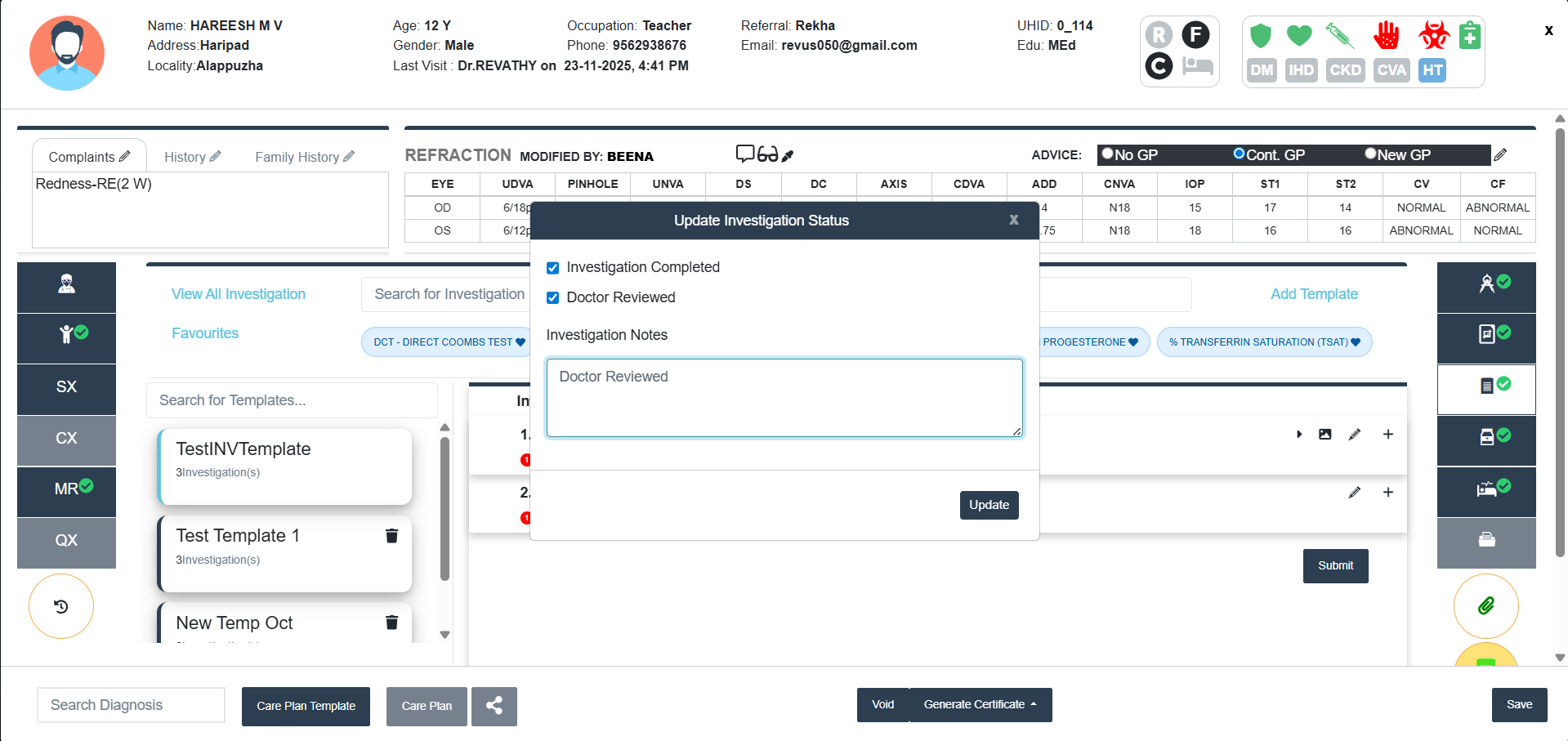Click the eyeglasses icon beside Refraction
Screen dimensions: 1568x741
point(767,154)
